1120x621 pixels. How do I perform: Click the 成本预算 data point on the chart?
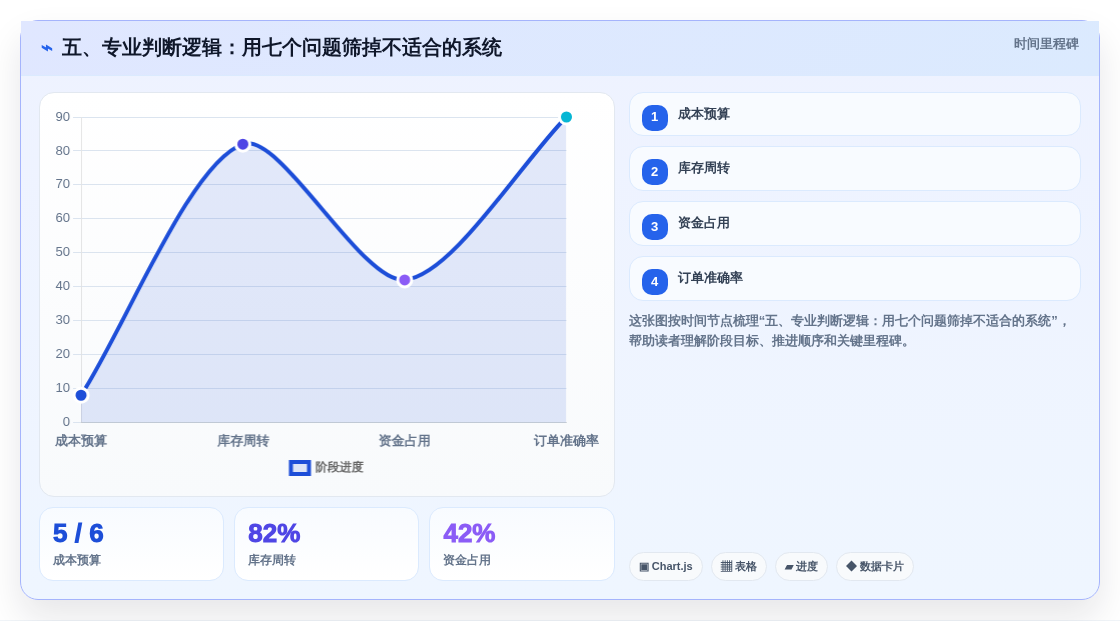click(x=81, y=395)
